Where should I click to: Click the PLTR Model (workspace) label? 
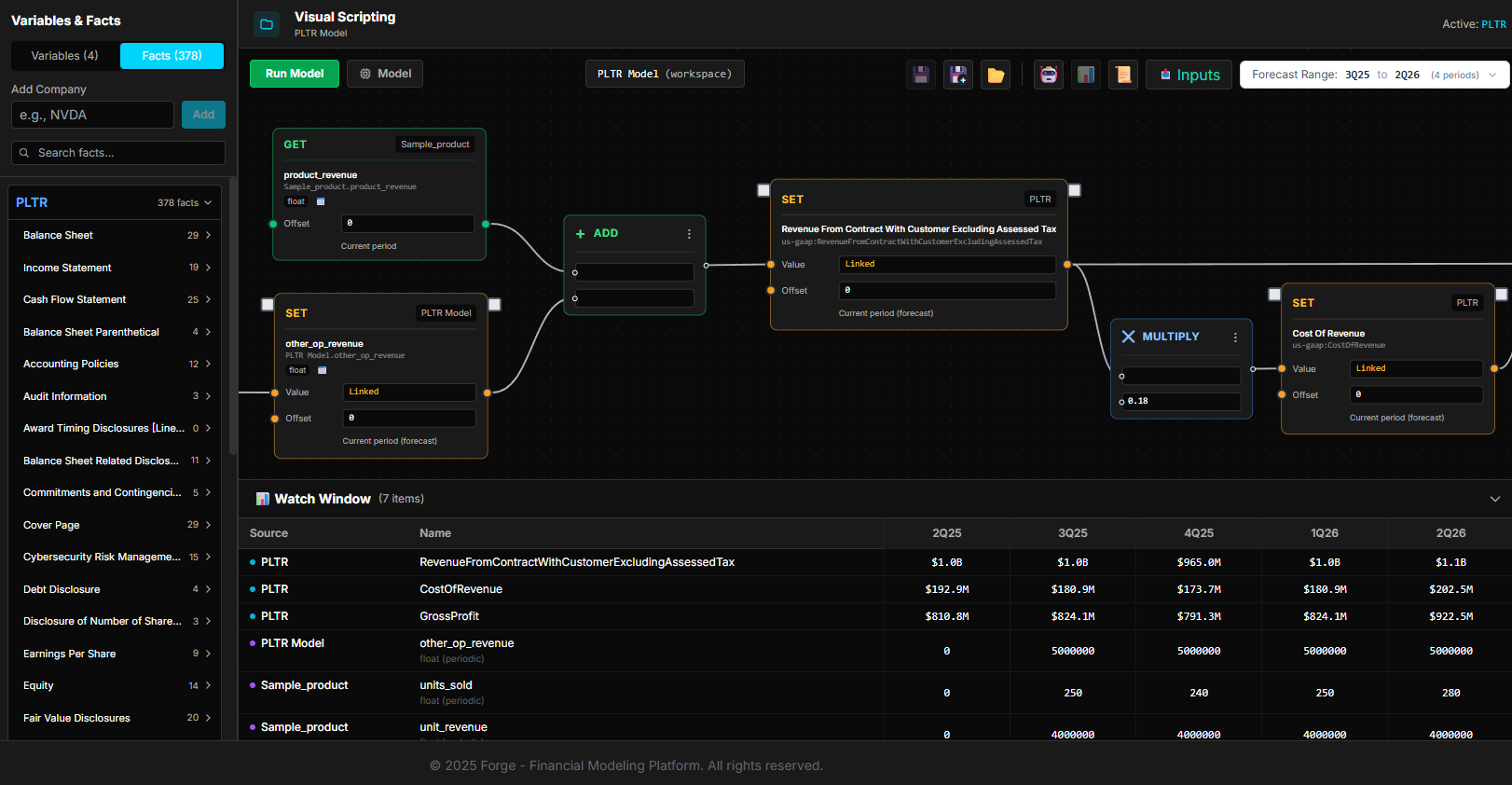click(665, 74)
